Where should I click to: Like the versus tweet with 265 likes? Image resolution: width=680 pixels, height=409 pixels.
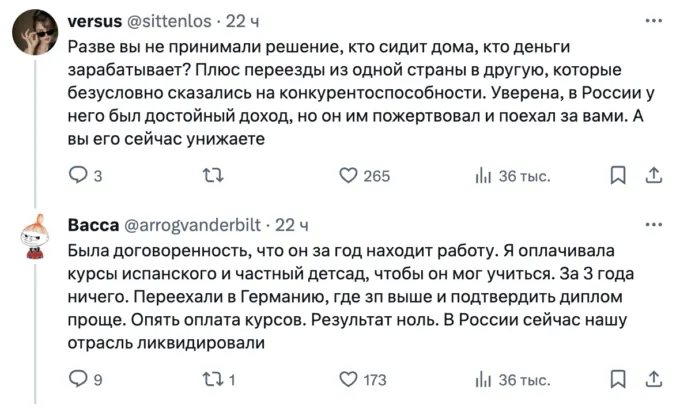pos(349,176)
